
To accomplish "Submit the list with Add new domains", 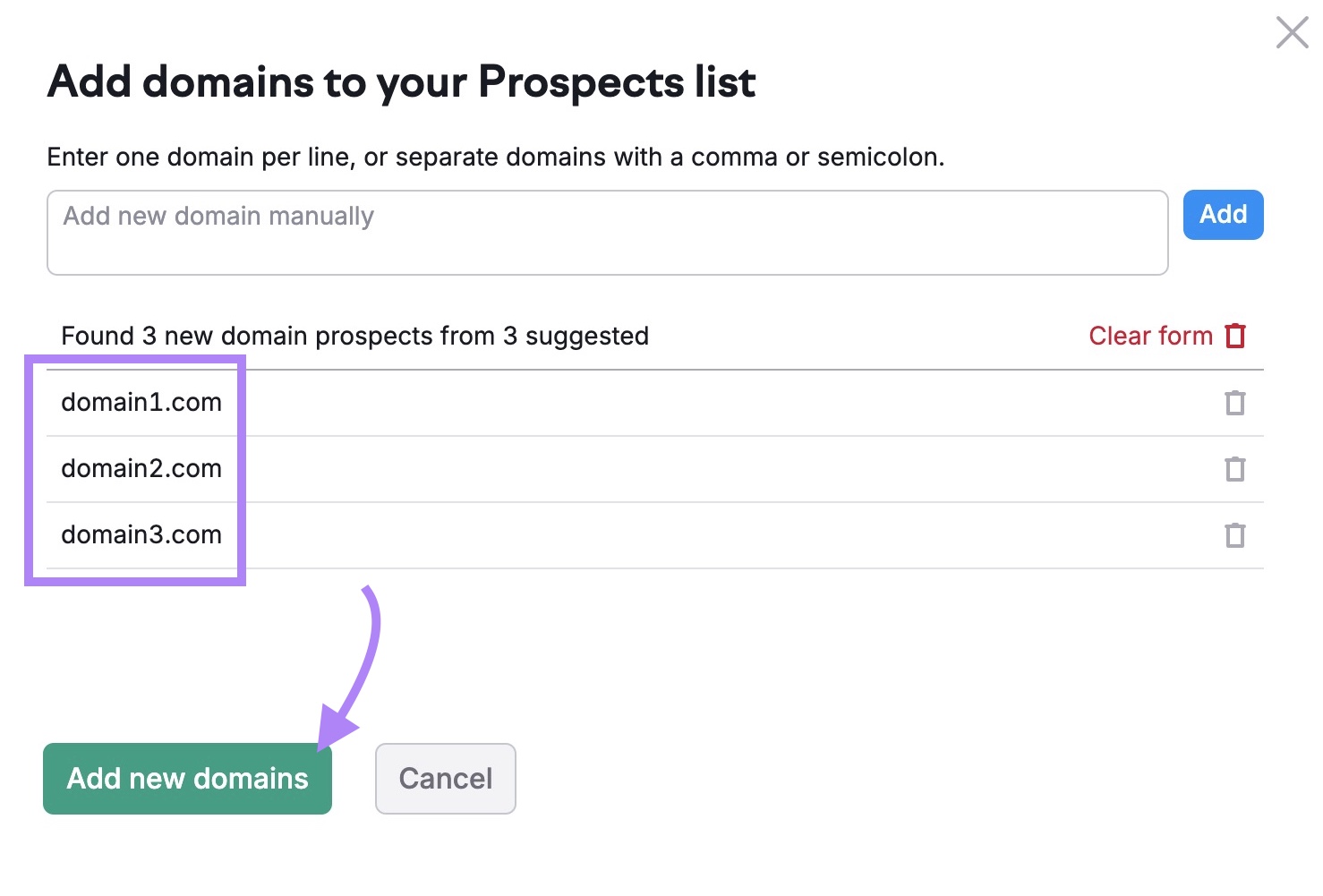I will point(186,778).
